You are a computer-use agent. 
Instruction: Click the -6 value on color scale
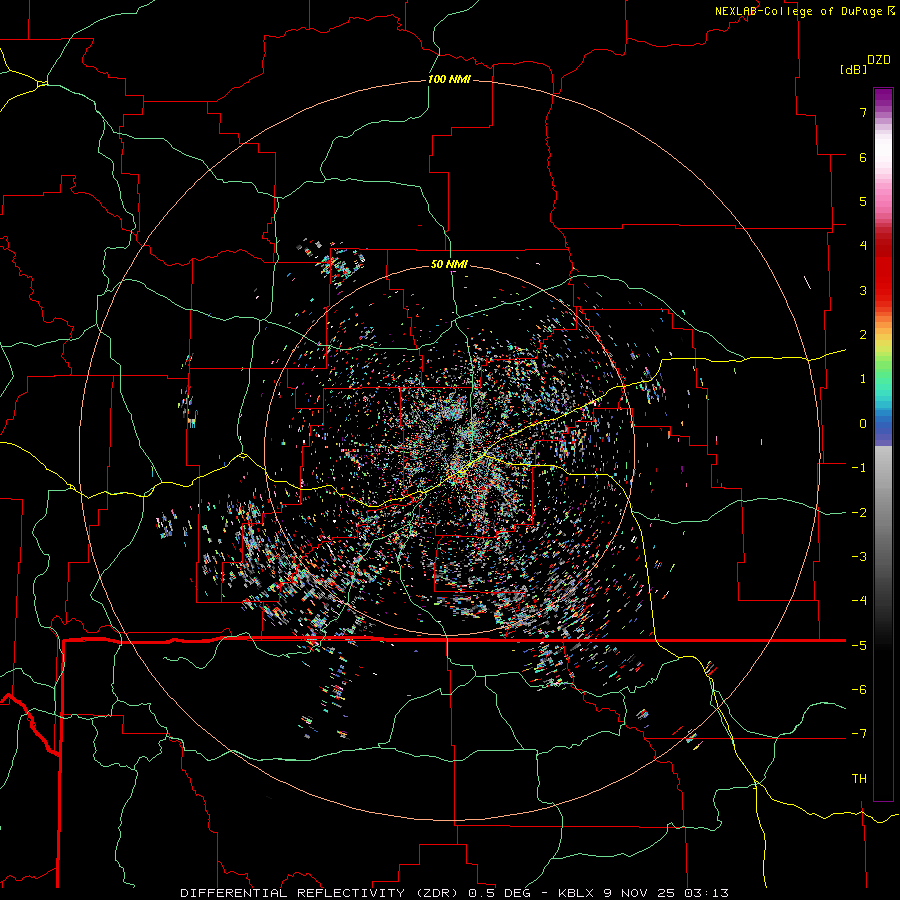point(859,690)
